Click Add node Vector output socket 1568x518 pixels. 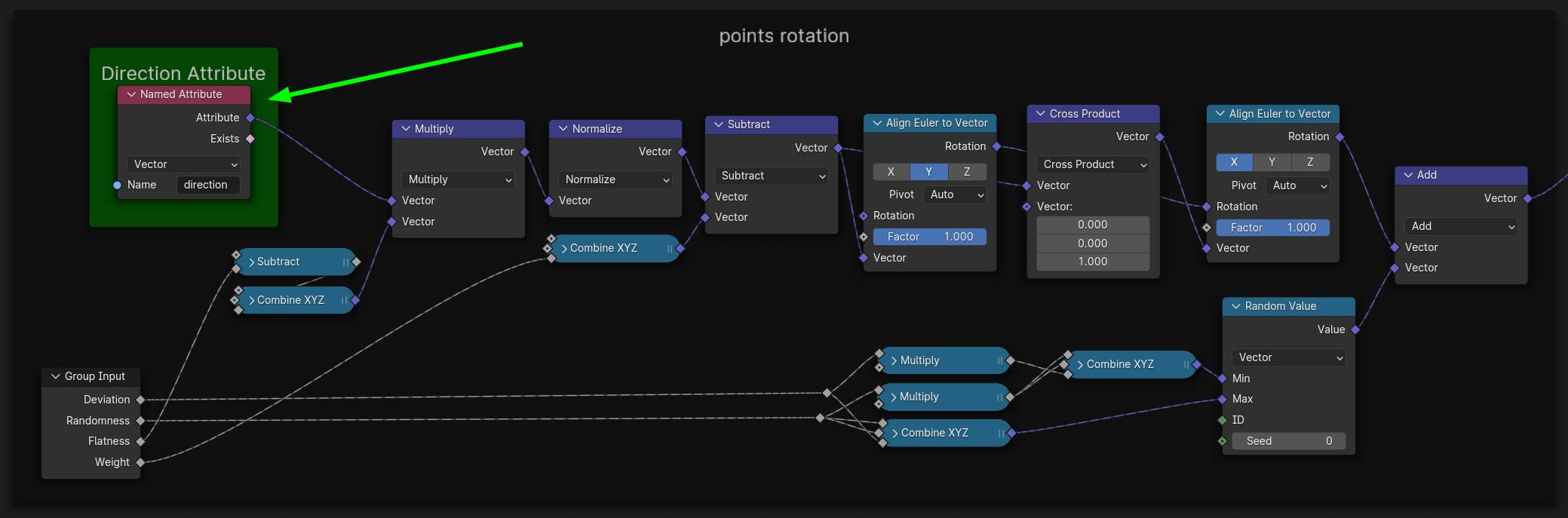pos(1527,198)
